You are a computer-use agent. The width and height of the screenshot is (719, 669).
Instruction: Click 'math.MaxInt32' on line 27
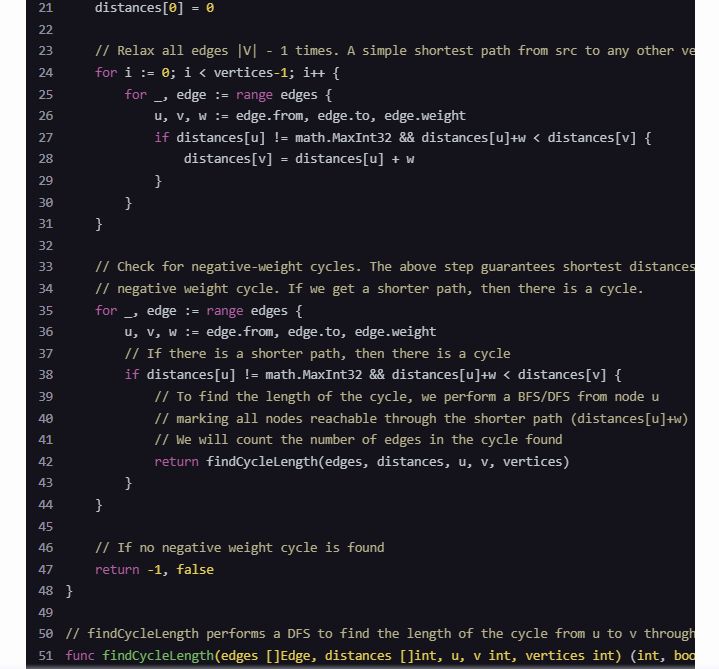tap(343, 138)
